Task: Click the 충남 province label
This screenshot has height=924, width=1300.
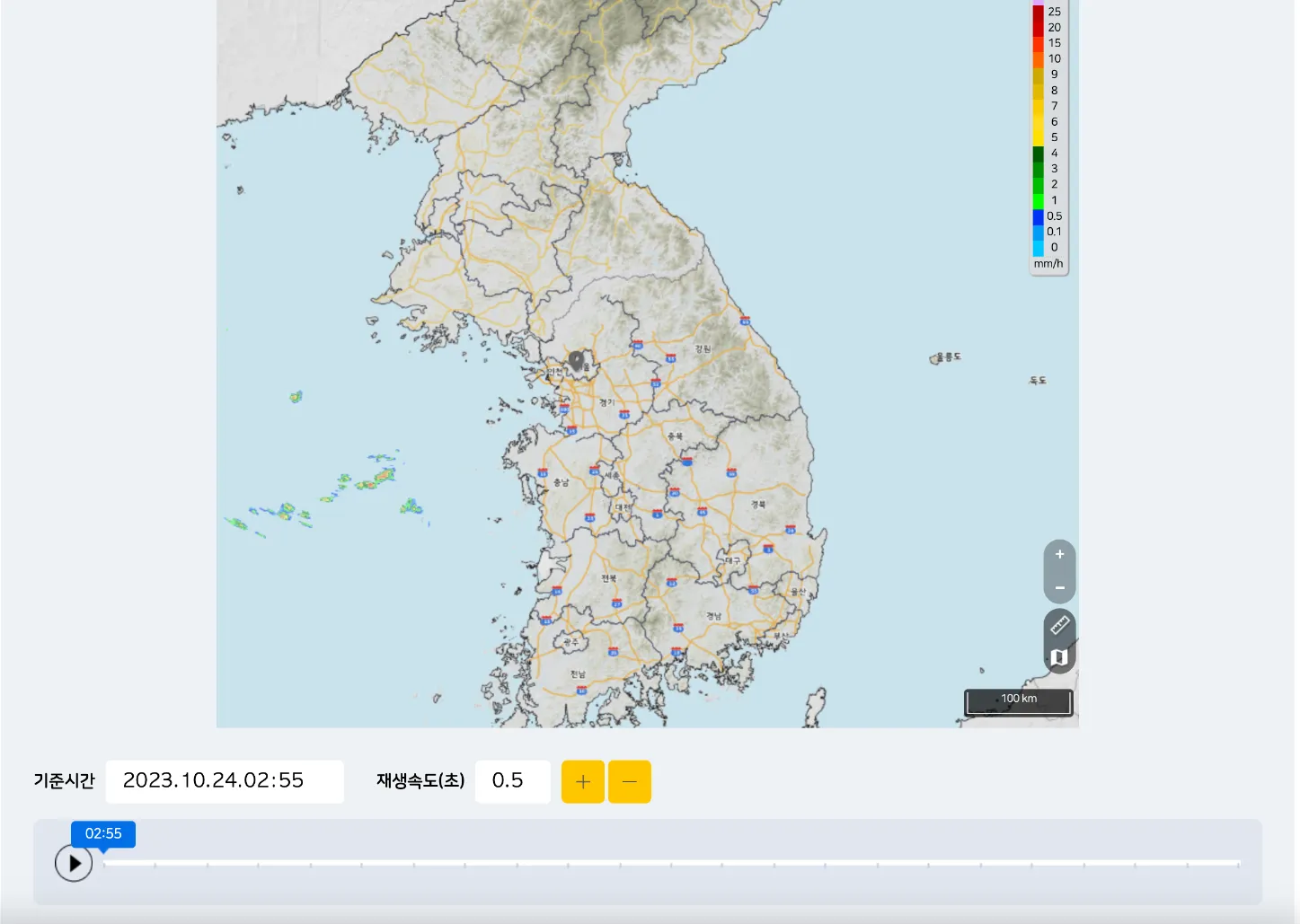Action: coord(562,483)
